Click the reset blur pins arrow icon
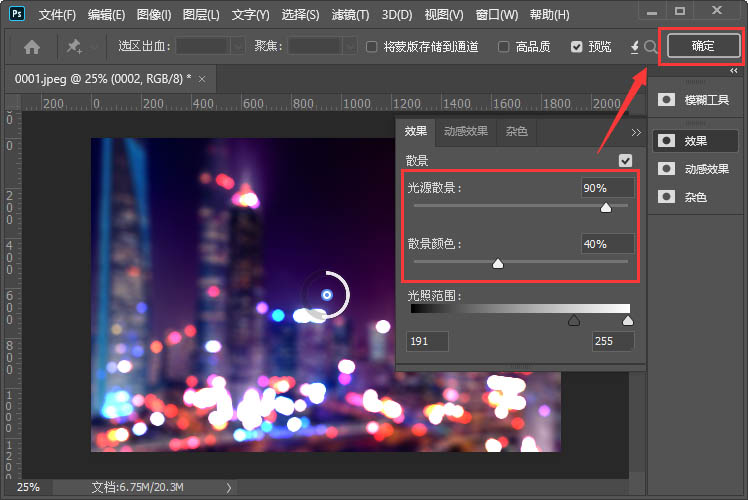The width and height of the screenshot is (748, 500). [x=634, y=47]
